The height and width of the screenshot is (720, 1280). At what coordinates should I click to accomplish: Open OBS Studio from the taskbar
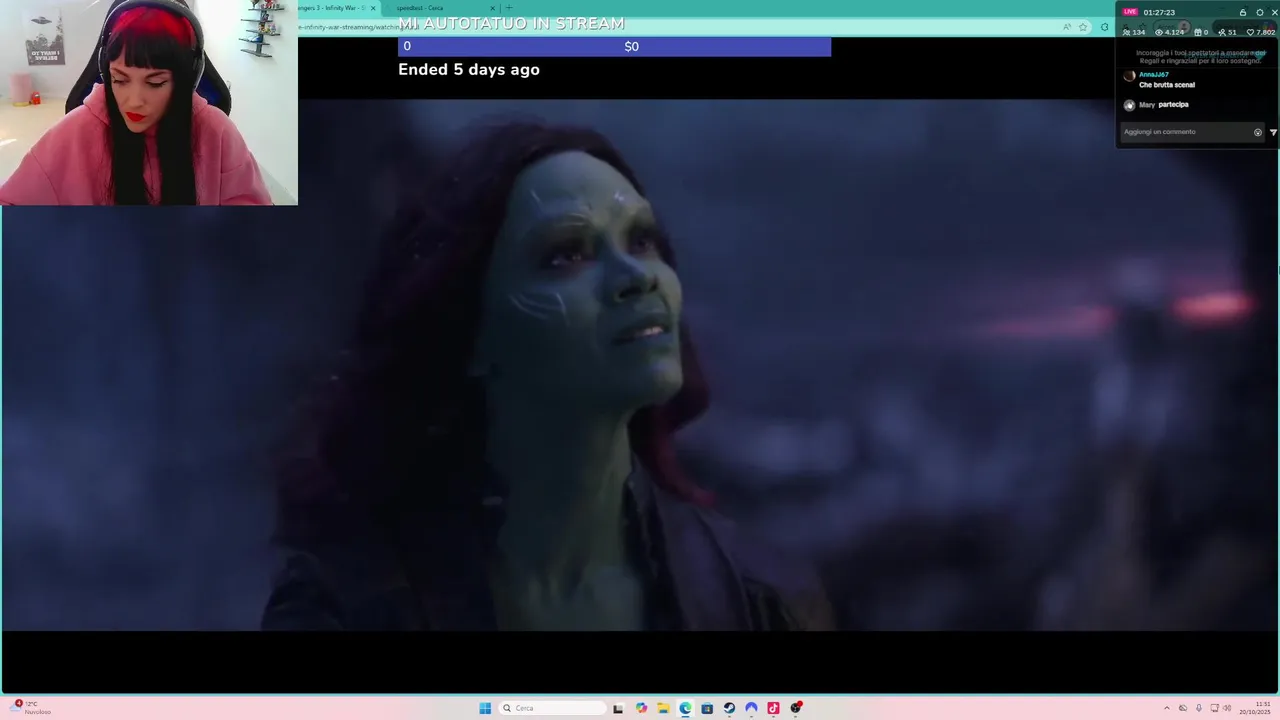click(796, 708)
